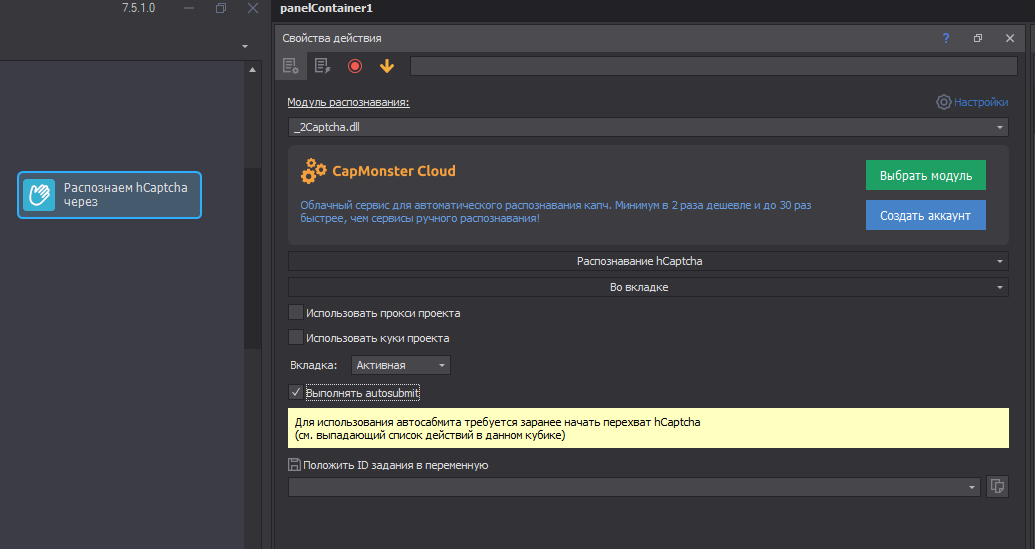Click the Создать аккаунт button
1035x549 pixels.
click(x=925, y=215)
